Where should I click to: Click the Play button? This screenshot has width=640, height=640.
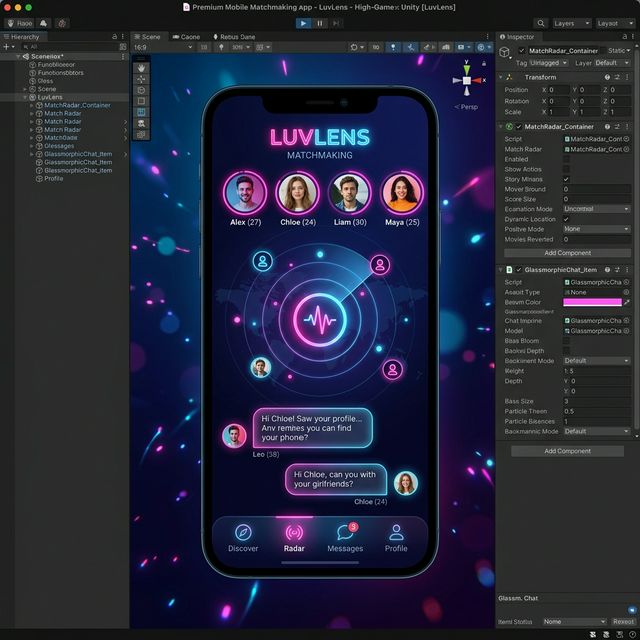pyautogui.click(x=303, y=23)
